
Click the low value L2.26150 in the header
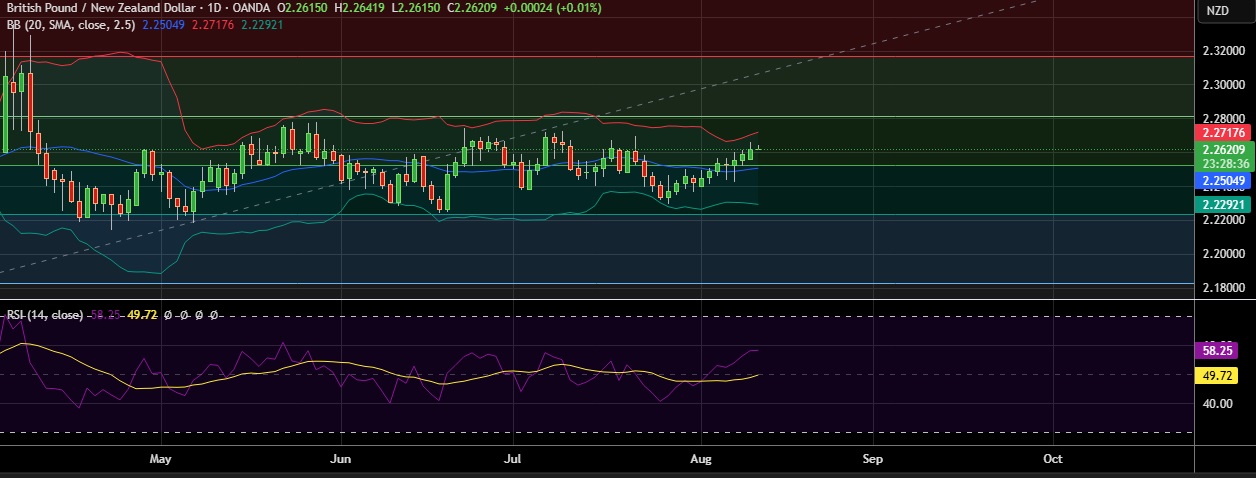pyautogui.click(x=418, y=7)
